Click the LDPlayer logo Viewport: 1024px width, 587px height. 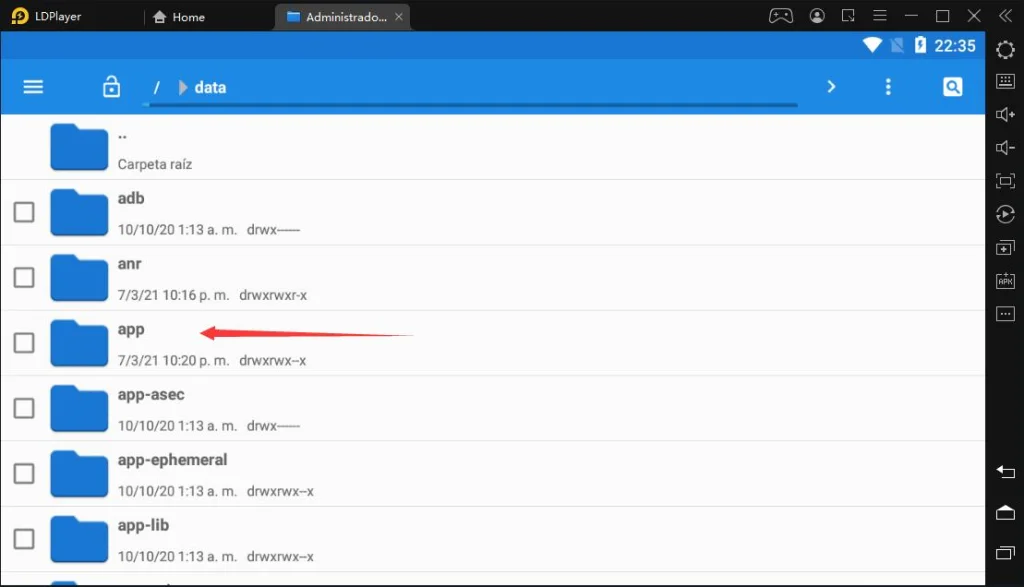click(x=20, y=16)
